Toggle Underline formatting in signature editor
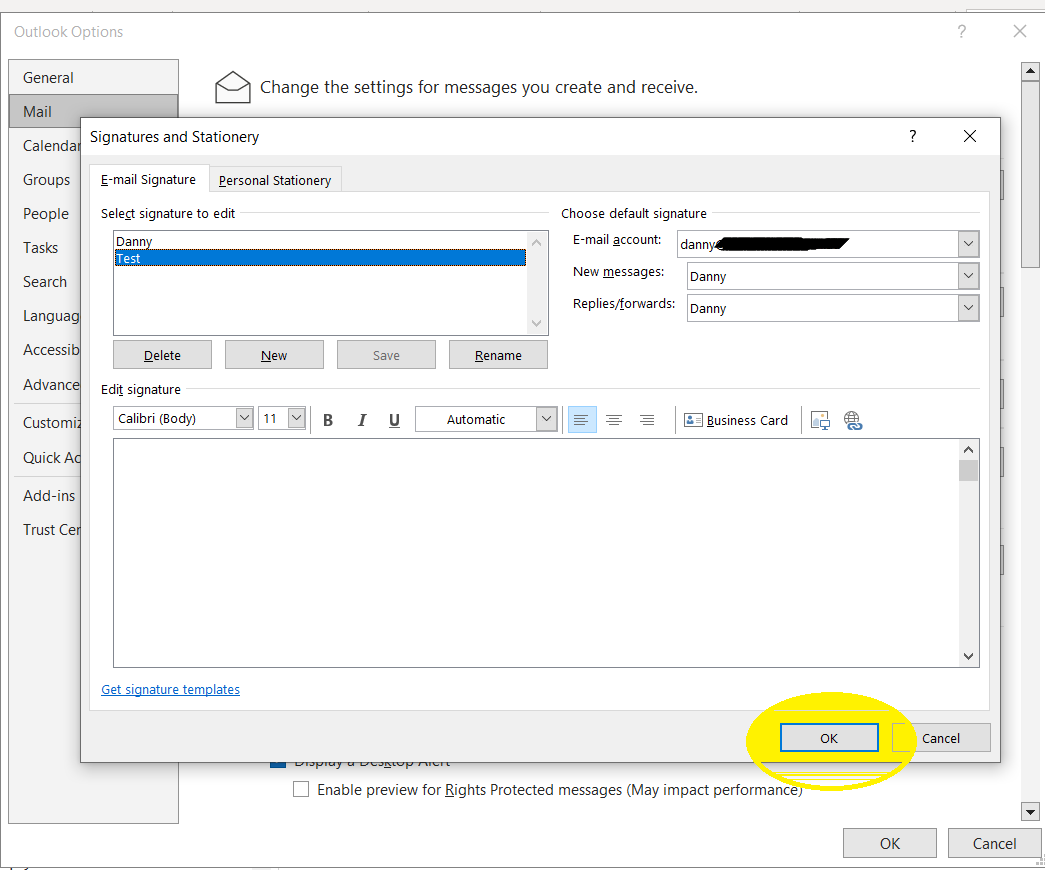This screenshot has height=870, width=1045. (x=395, y=420)
